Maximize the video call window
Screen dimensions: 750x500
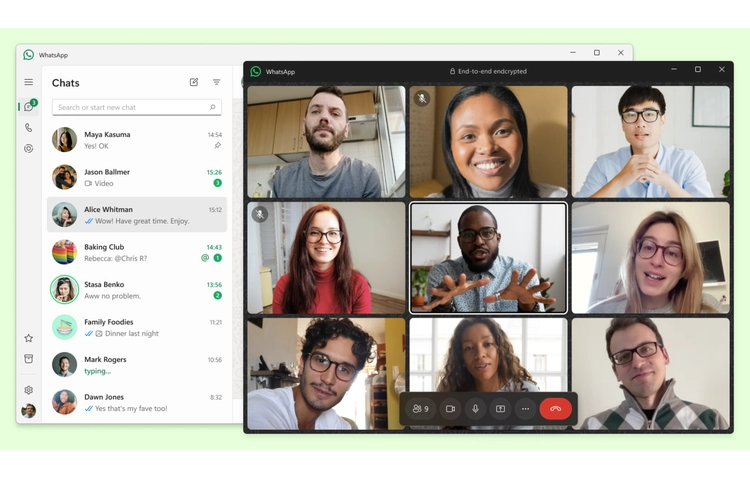pyautogui.click(x=698, y=69)
